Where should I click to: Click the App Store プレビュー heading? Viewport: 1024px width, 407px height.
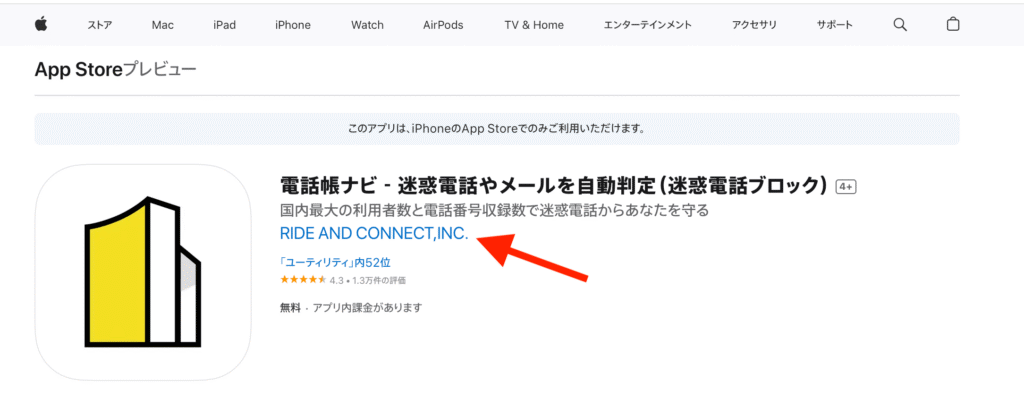point(116,69)
